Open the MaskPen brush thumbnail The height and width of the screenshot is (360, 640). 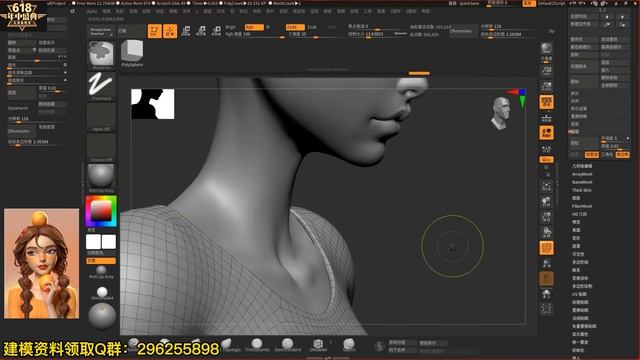click(101, 55)
